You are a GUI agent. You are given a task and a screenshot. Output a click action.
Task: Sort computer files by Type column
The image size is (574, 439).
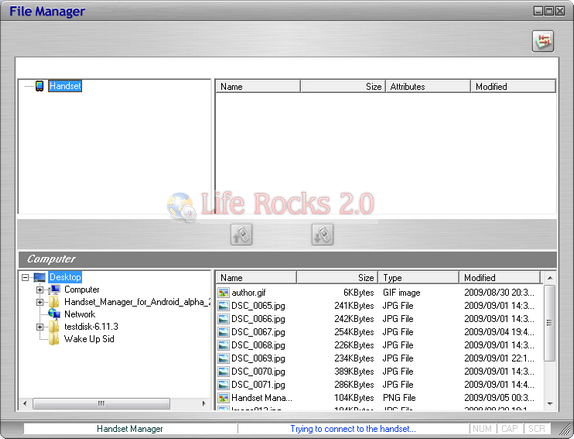(x=418, y=278)
